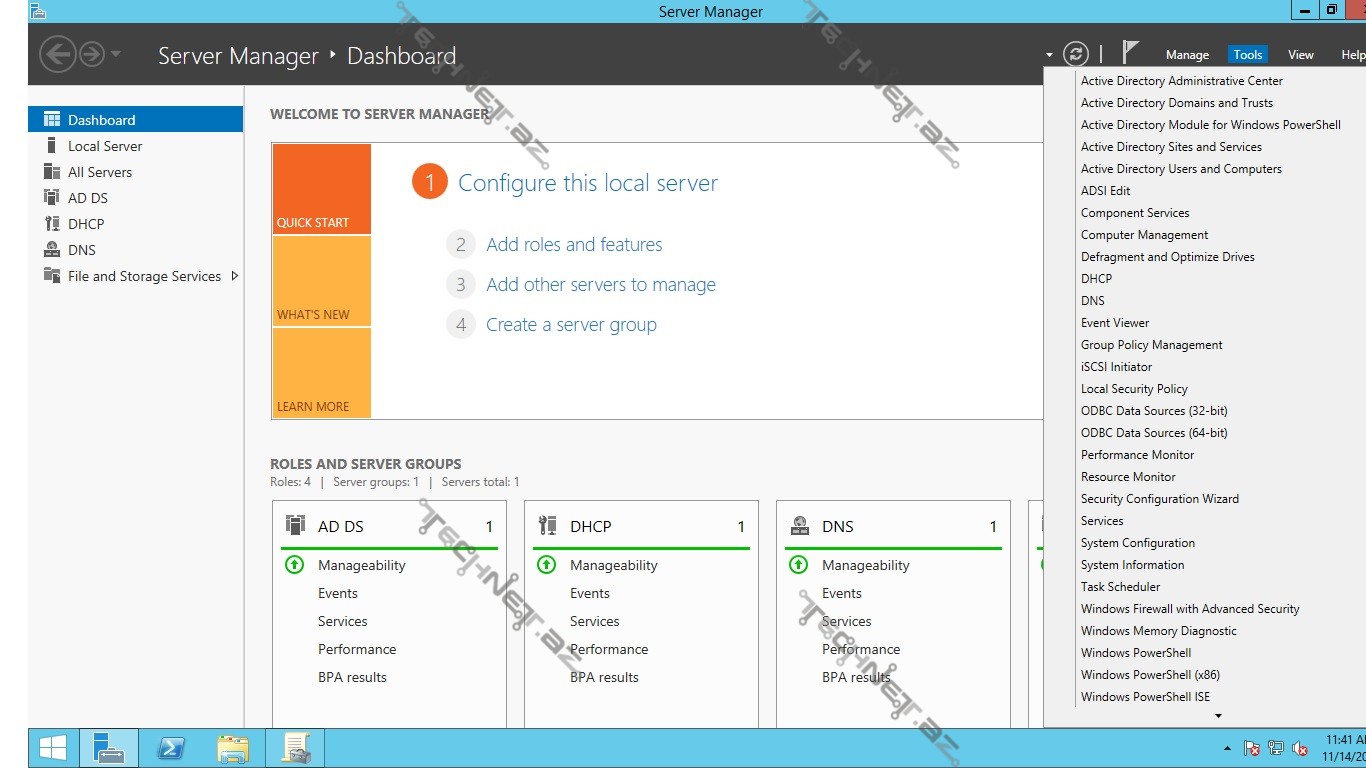This screenshot has height=768, width=1366.
Task: Click the AD DS icon in sidebar
Action: click(52, 198)
